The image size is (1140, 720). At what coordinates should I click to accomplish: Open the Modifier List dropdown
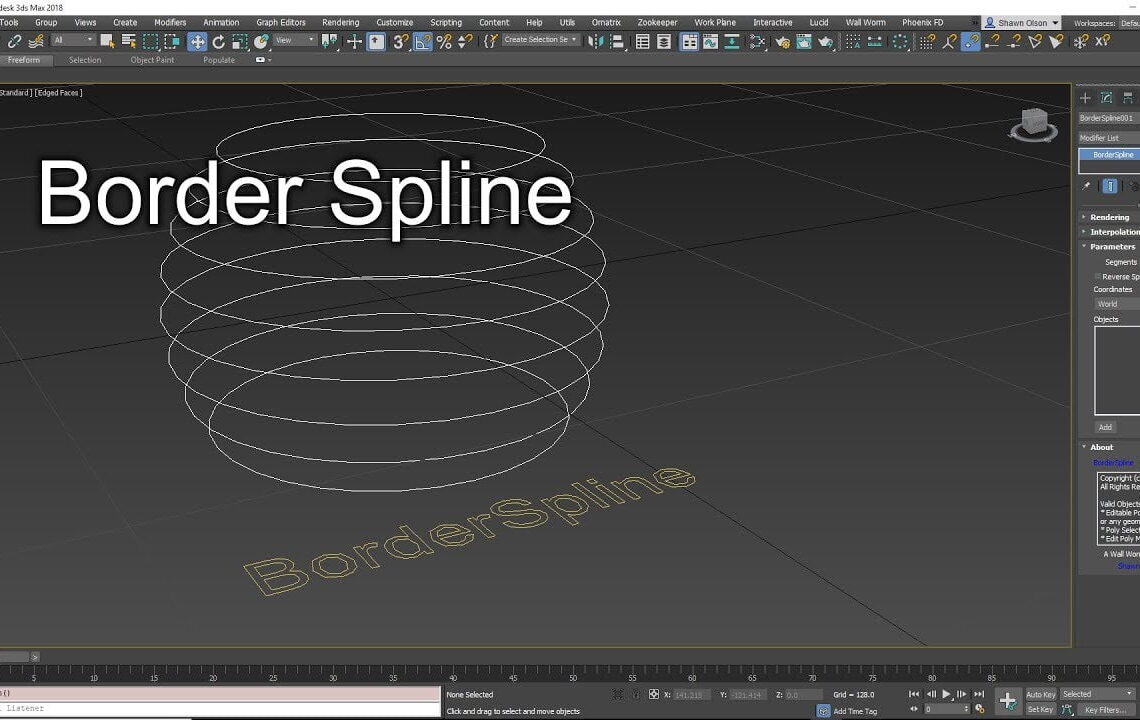(x=1110, y=138)
